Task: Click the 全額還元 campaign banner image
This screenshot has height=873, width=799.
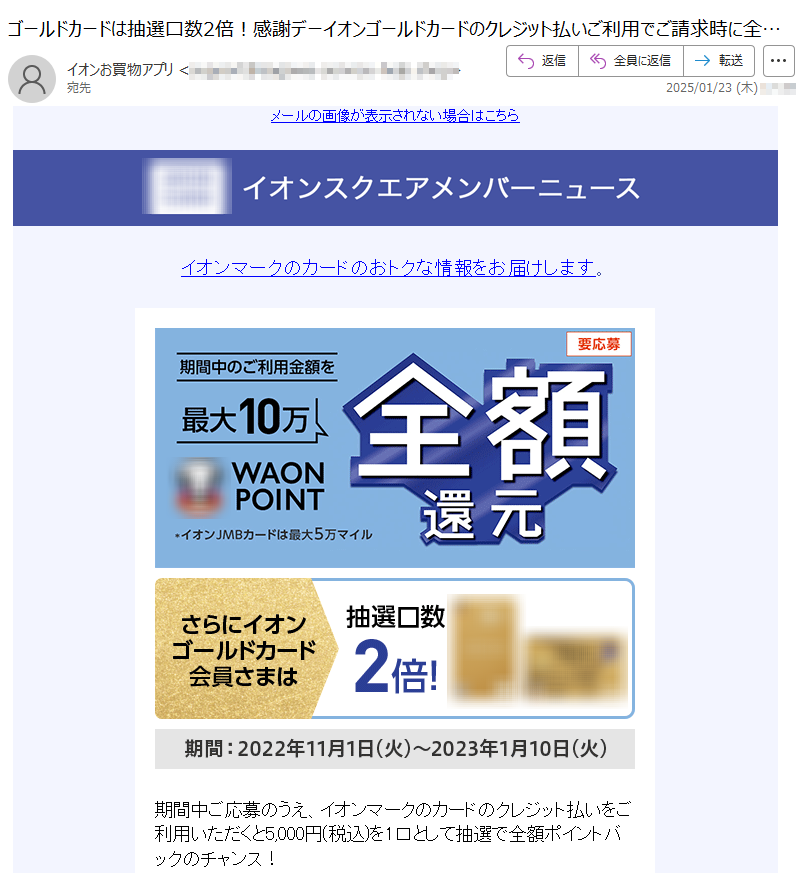Action: pyautogui.click(x=395, y=448)
